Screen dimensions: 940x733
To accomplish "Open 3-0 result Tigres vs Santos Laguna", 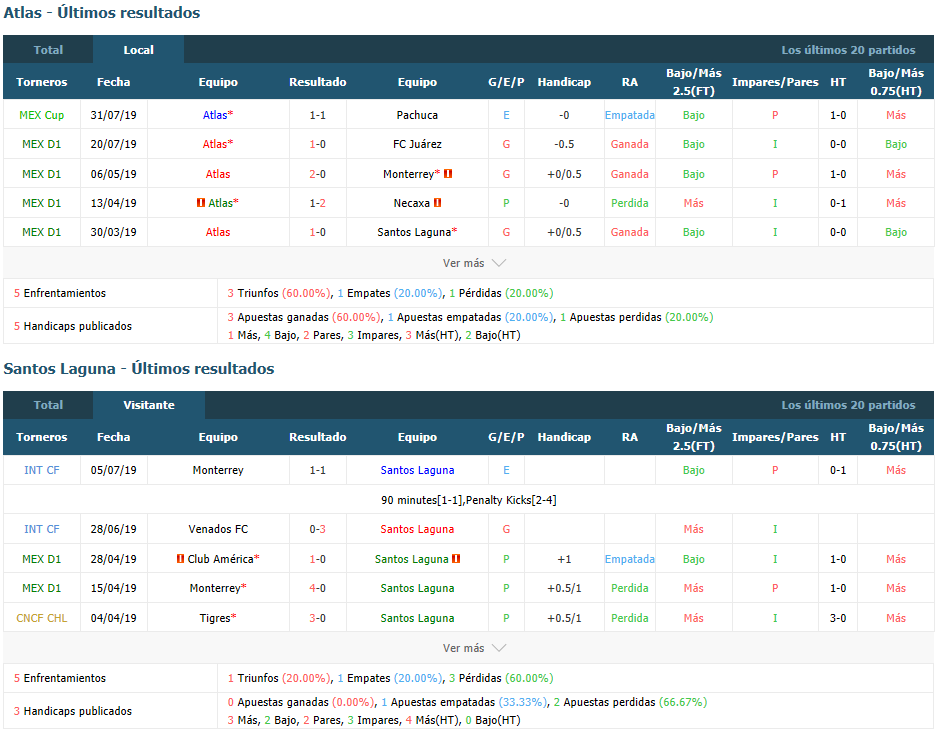I will (318, 618).
